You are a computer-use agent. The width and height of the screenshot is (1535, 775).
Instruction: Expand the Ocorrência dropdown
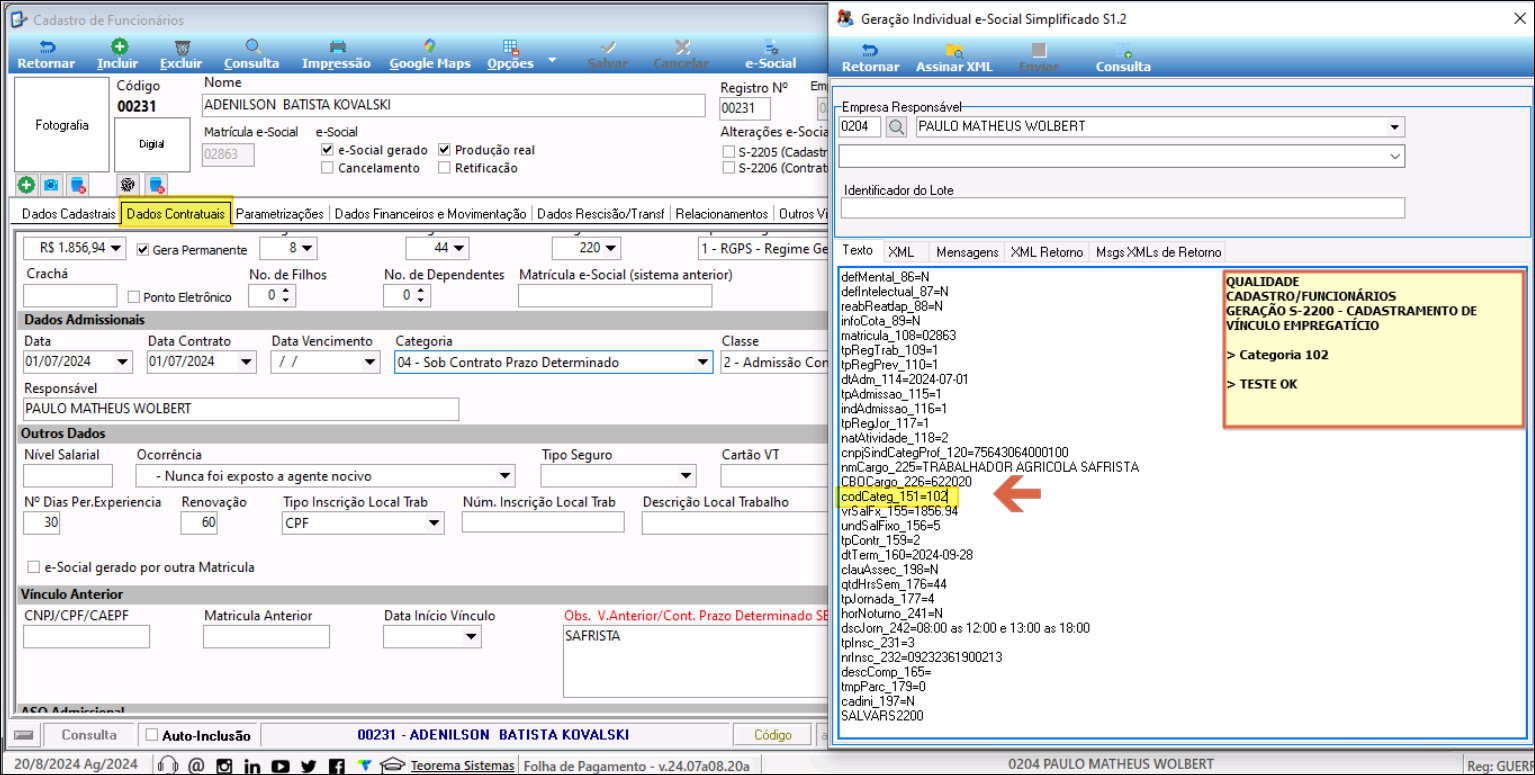point(505,476)
